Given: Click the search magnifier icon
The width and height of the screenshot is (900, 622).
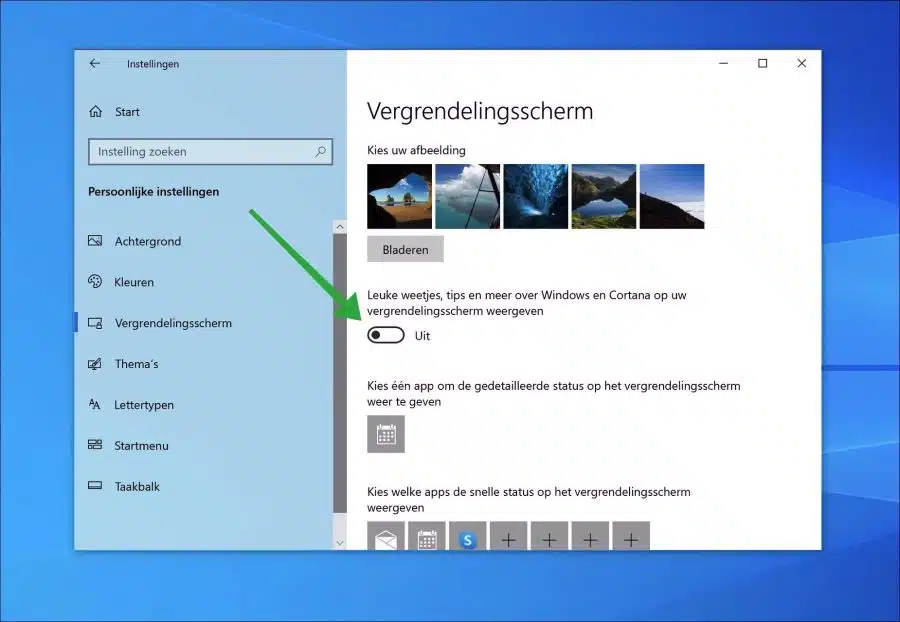Looking at the screenshot, I should [320, 151].
